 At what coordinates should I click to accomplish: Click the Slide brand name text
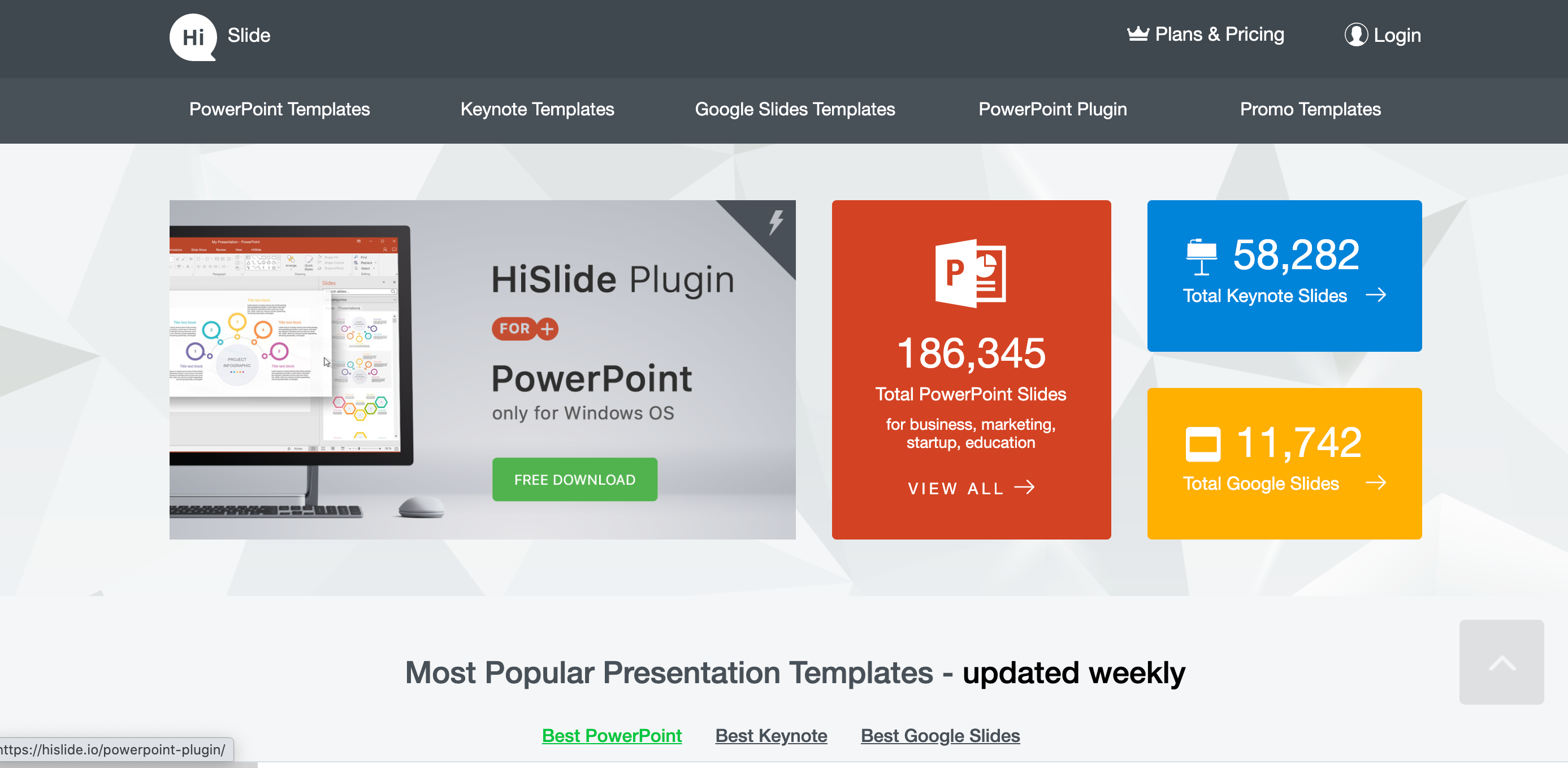249,35
